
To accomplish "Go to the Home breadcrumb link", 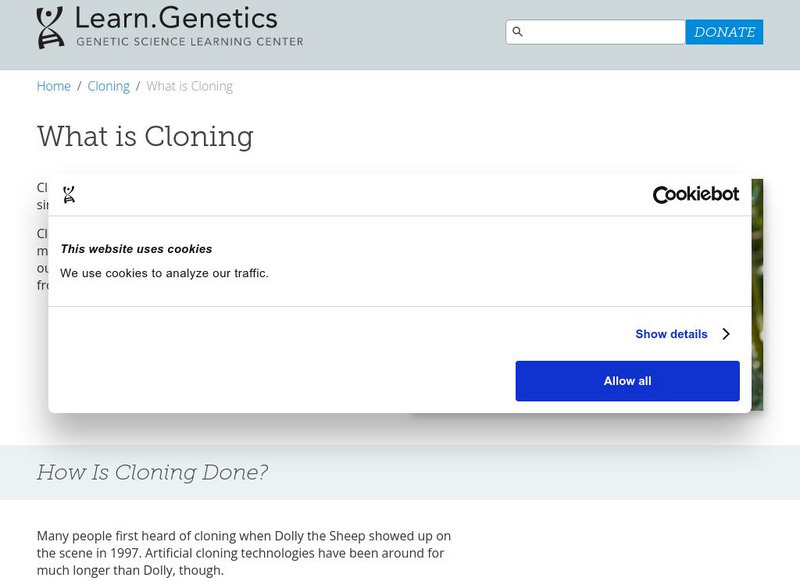I will [54, 86].
